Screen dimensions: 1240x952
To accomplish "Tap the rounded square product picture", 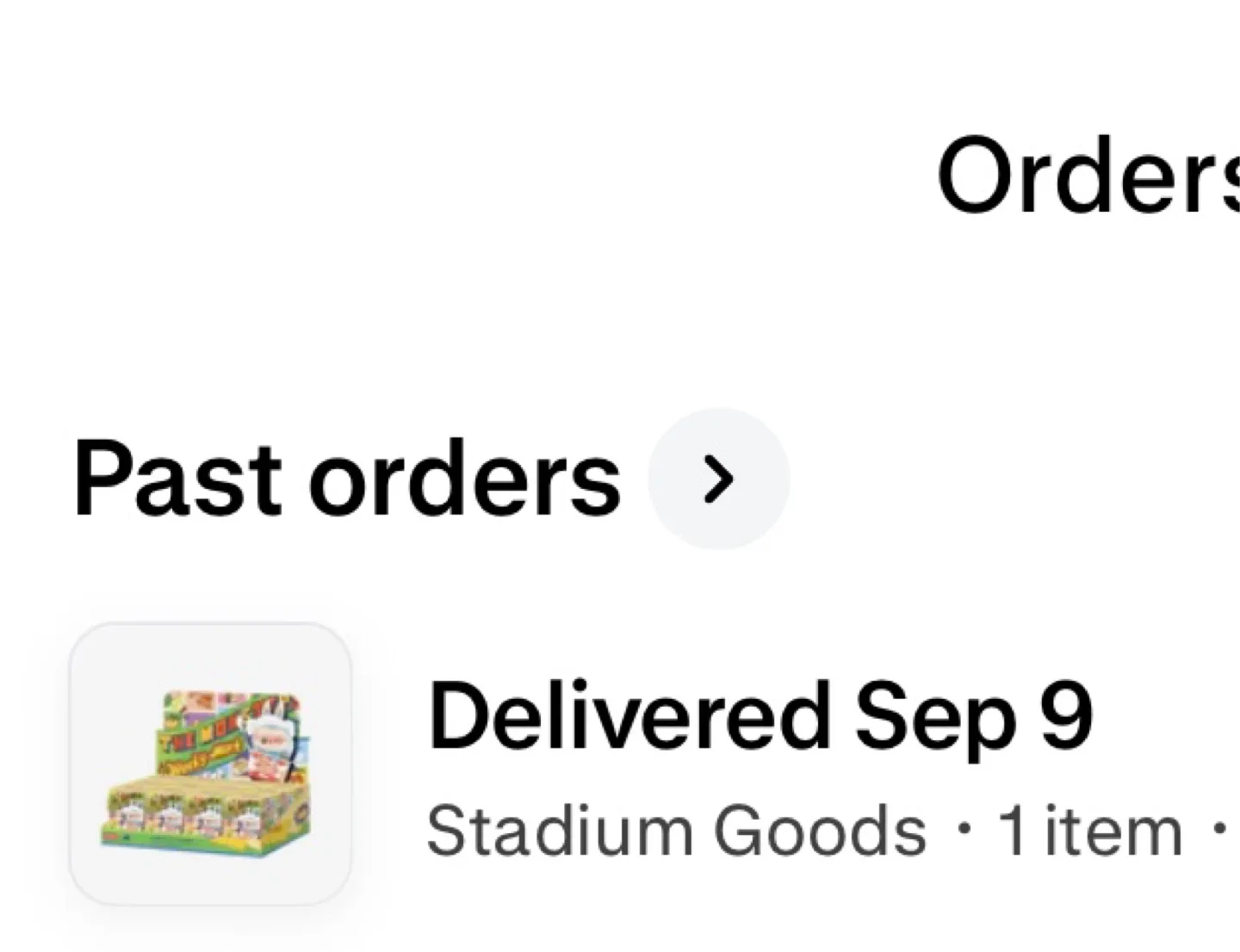I will point(210,763).
